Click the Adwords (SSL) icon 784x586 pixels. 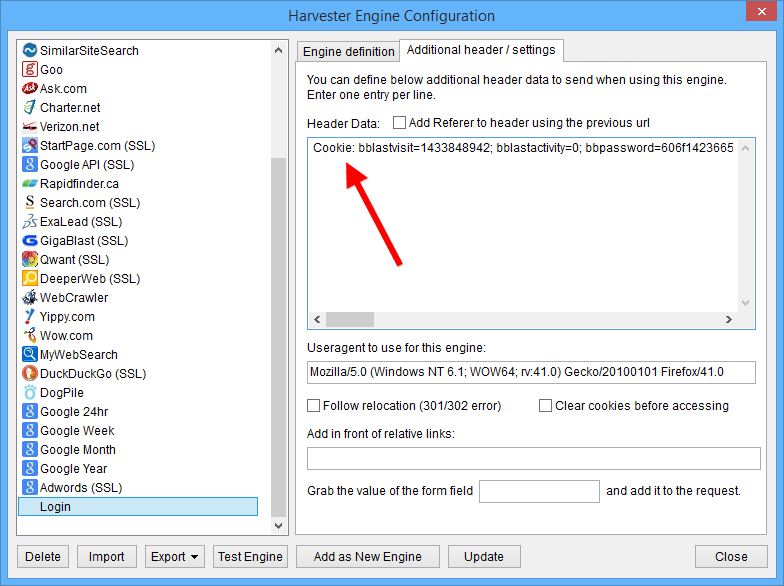[x=30, y=487]
